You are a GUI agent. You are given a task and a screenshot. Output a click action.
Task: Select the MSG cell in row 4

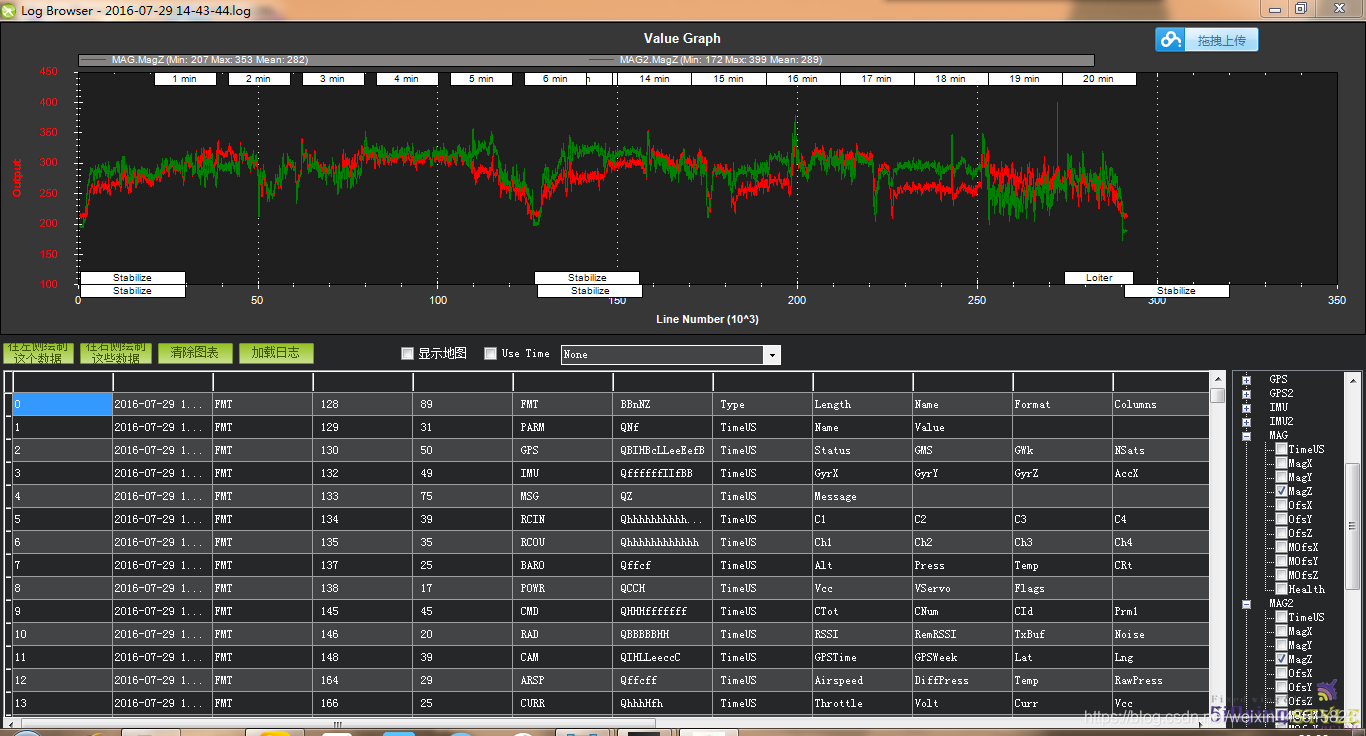[x=562, y=496]
